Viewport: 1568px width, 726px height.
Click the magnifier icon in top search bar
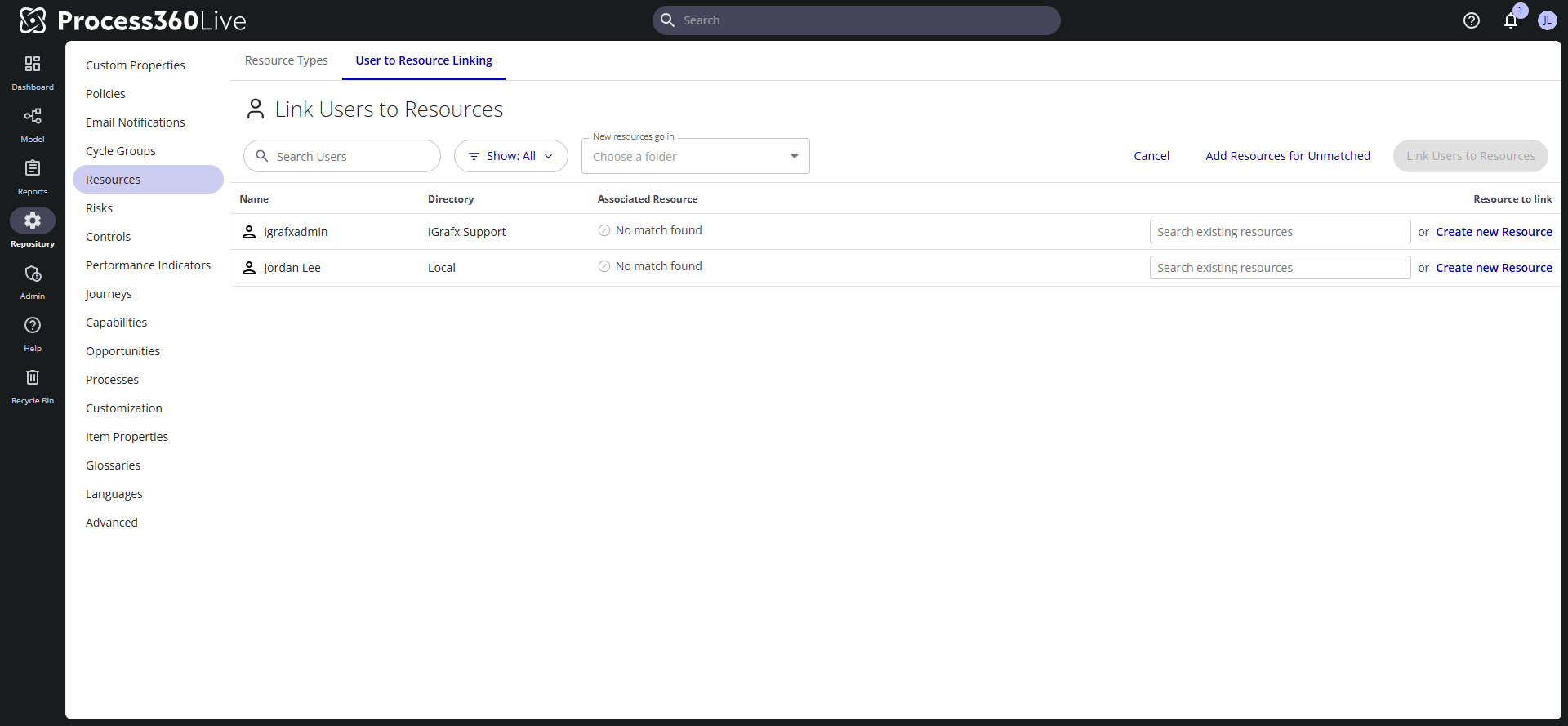point(667,20)
